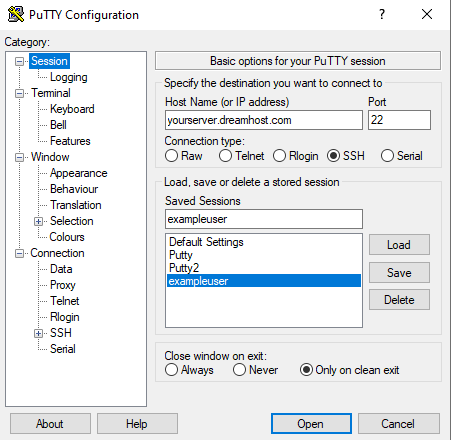451x440 pixels.
Task: Select exampleuser in the sessions list
Action: pyautogui.click(x=264, y=281)
